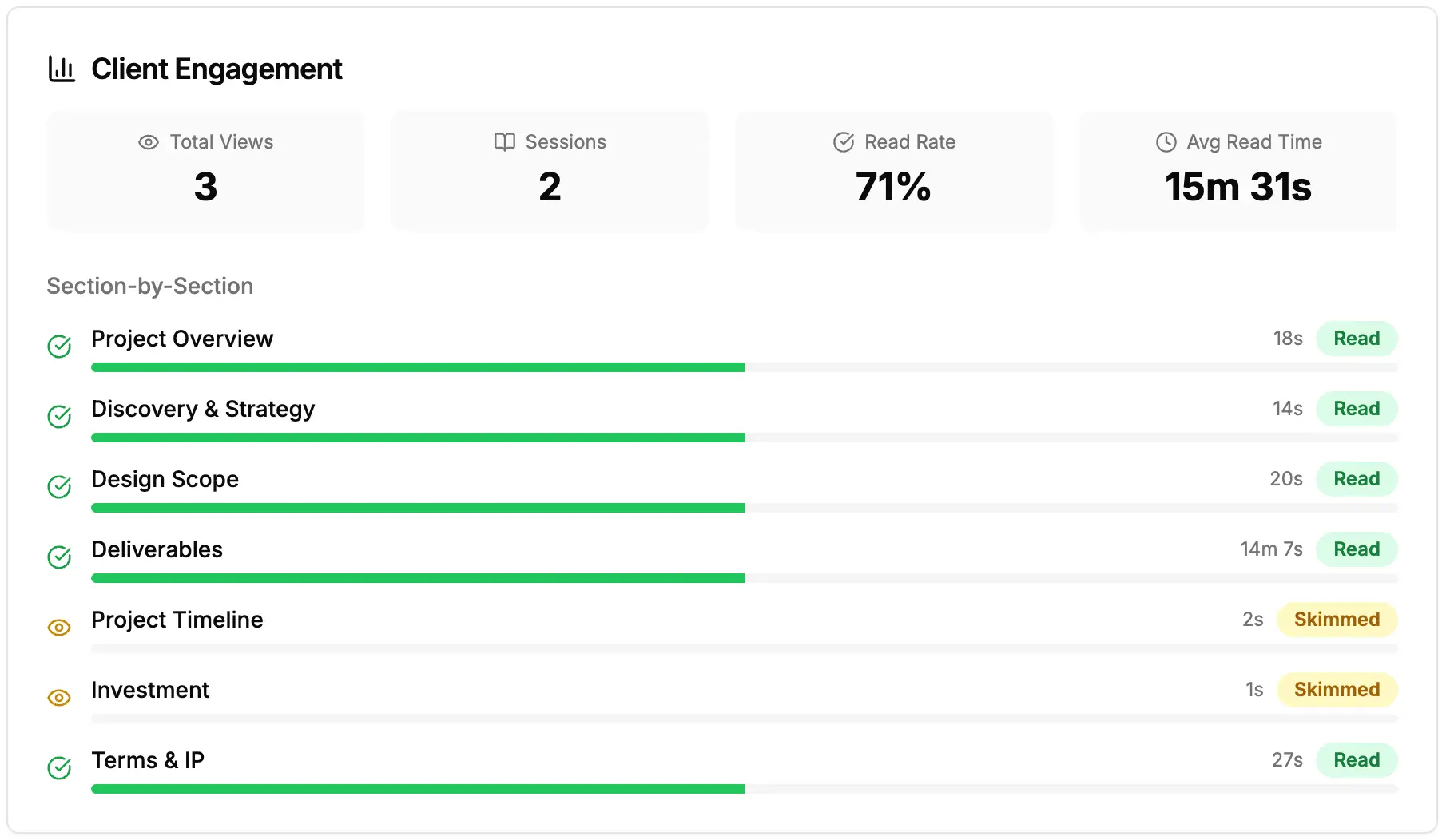Toggle the check icon beside Discovery & Strategy
This screenshot has height=840, width=1446.
pyautogui.click(x=59, y=417)
